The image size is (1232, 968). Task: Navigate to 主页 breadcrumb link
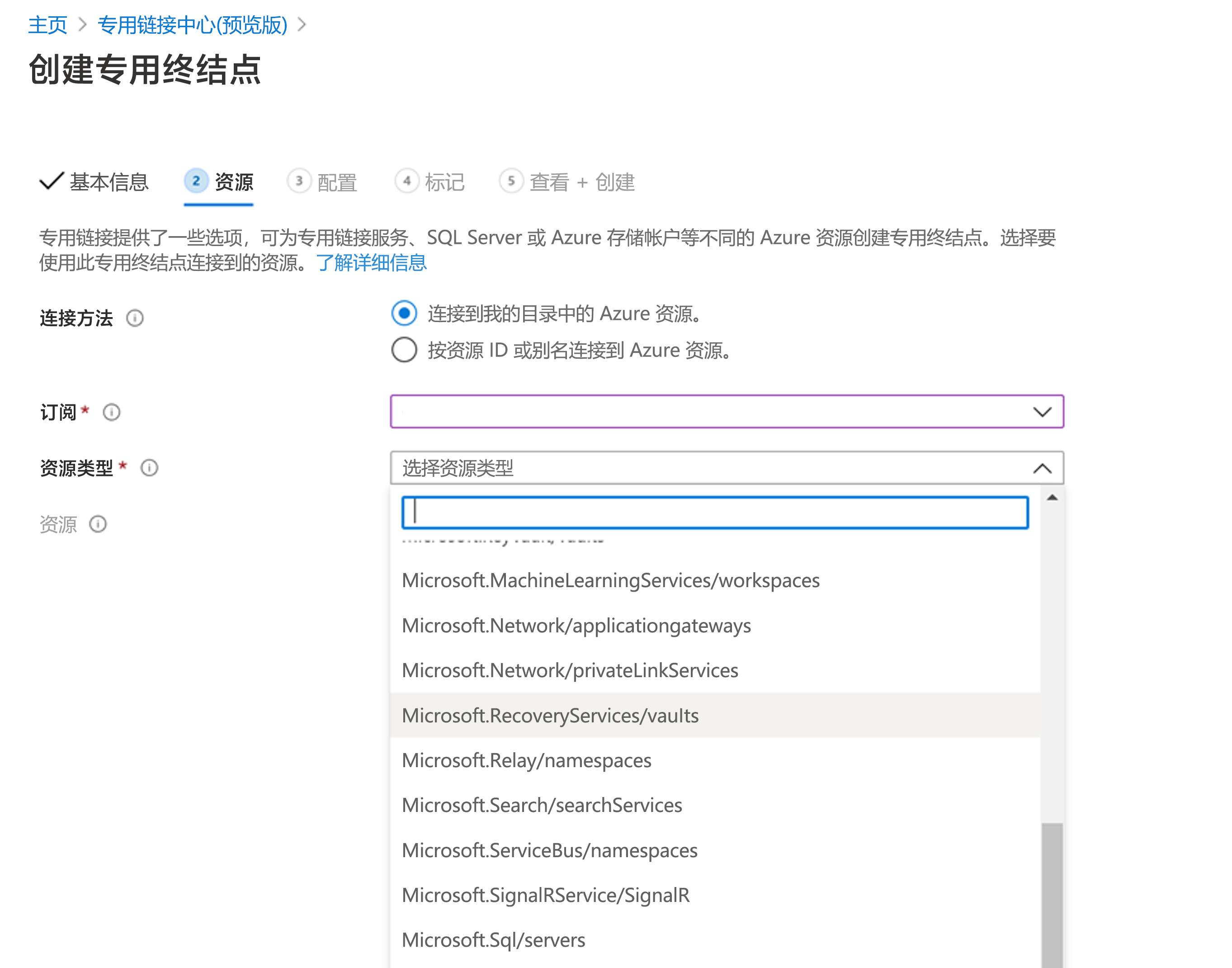coord(47,24)
